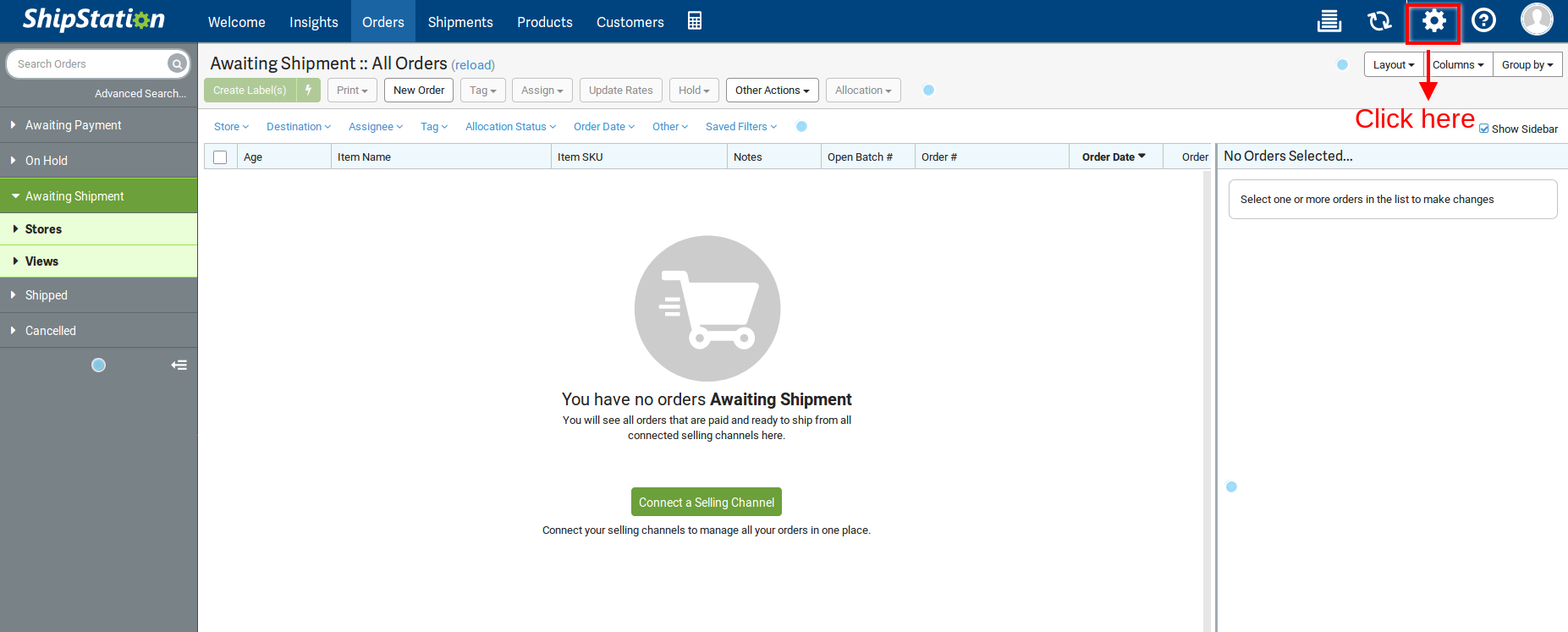Screen dimensions: 1568x632
Task: Click into the Search Orders field
Action: tap(89, 64)
